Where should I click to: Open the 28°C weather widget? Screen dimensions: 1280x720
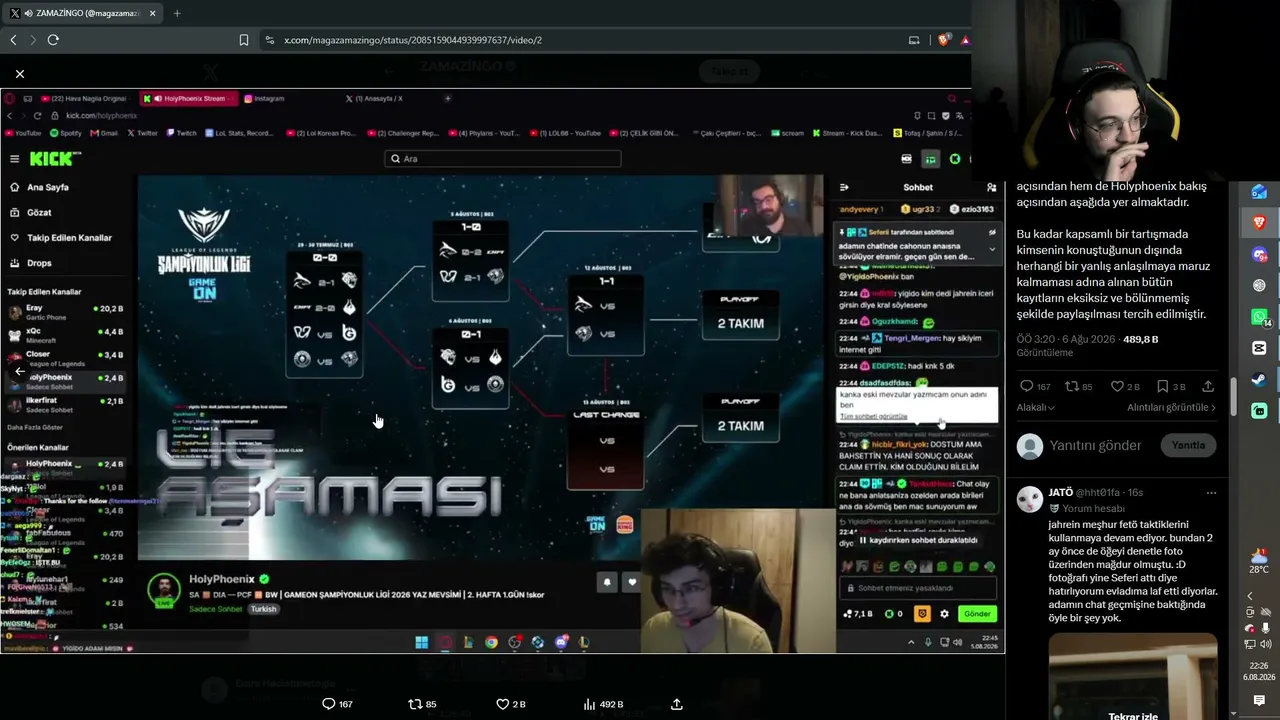[1259, 561]
